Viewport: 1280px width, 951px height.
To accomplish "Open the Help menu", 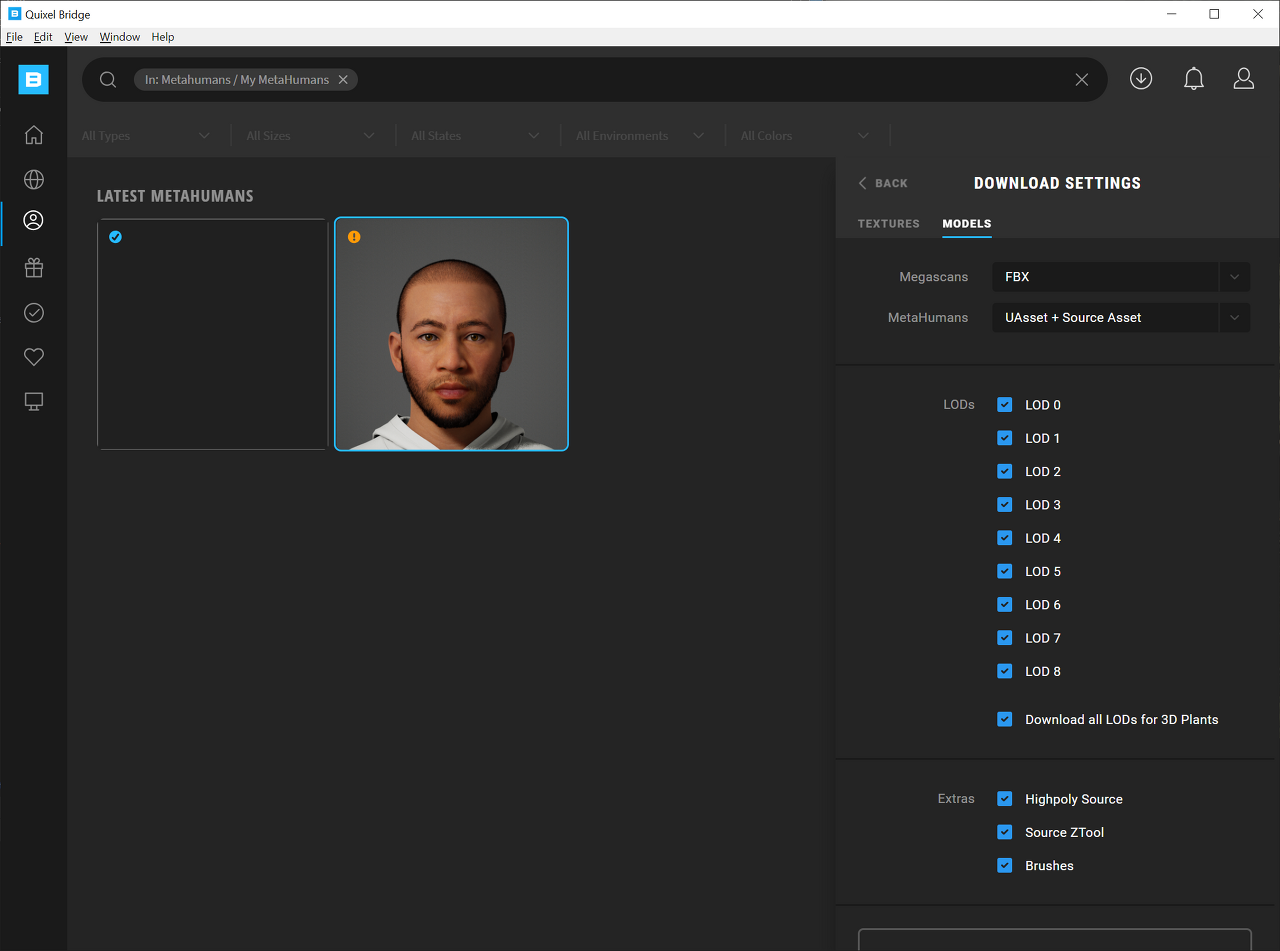I will (163, 37).
